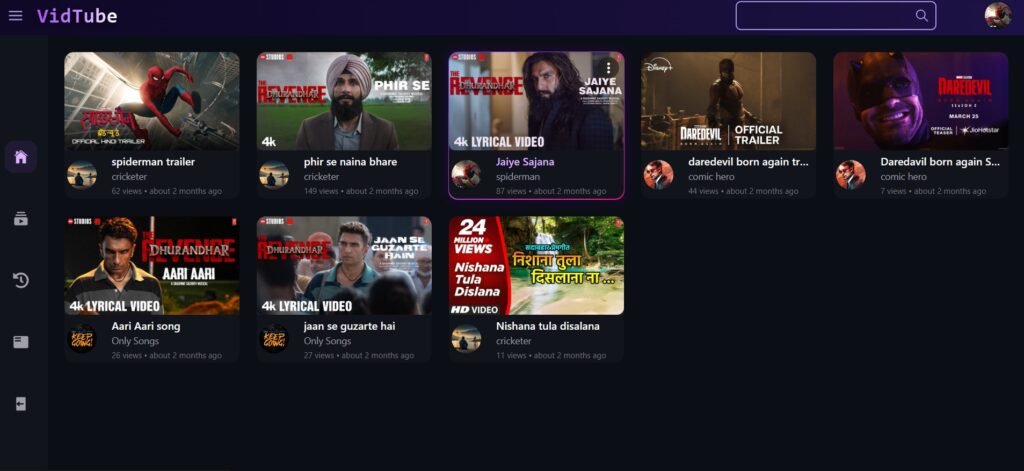Click Only Songs avatar beside Aari Aari song

[x=82, y=339]
